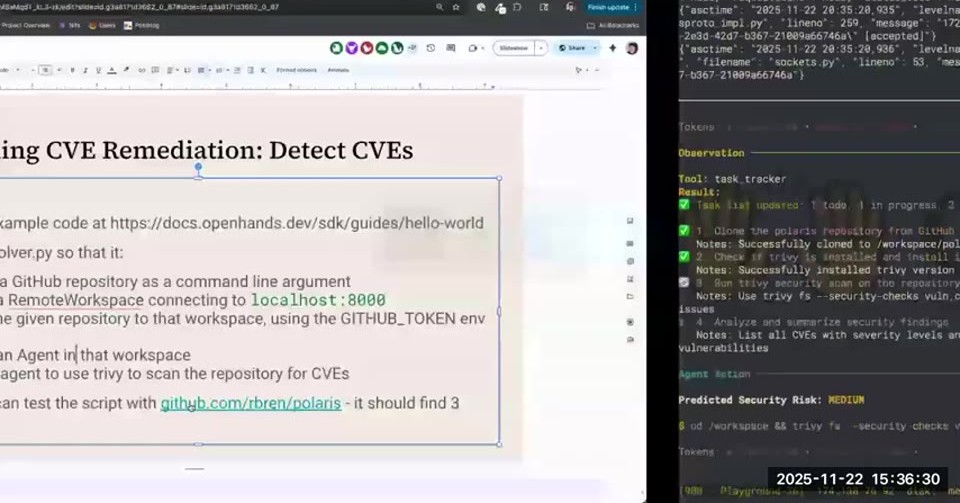Click the Share button
Viewport: 960px width, 503px height.
coord(572,48)
